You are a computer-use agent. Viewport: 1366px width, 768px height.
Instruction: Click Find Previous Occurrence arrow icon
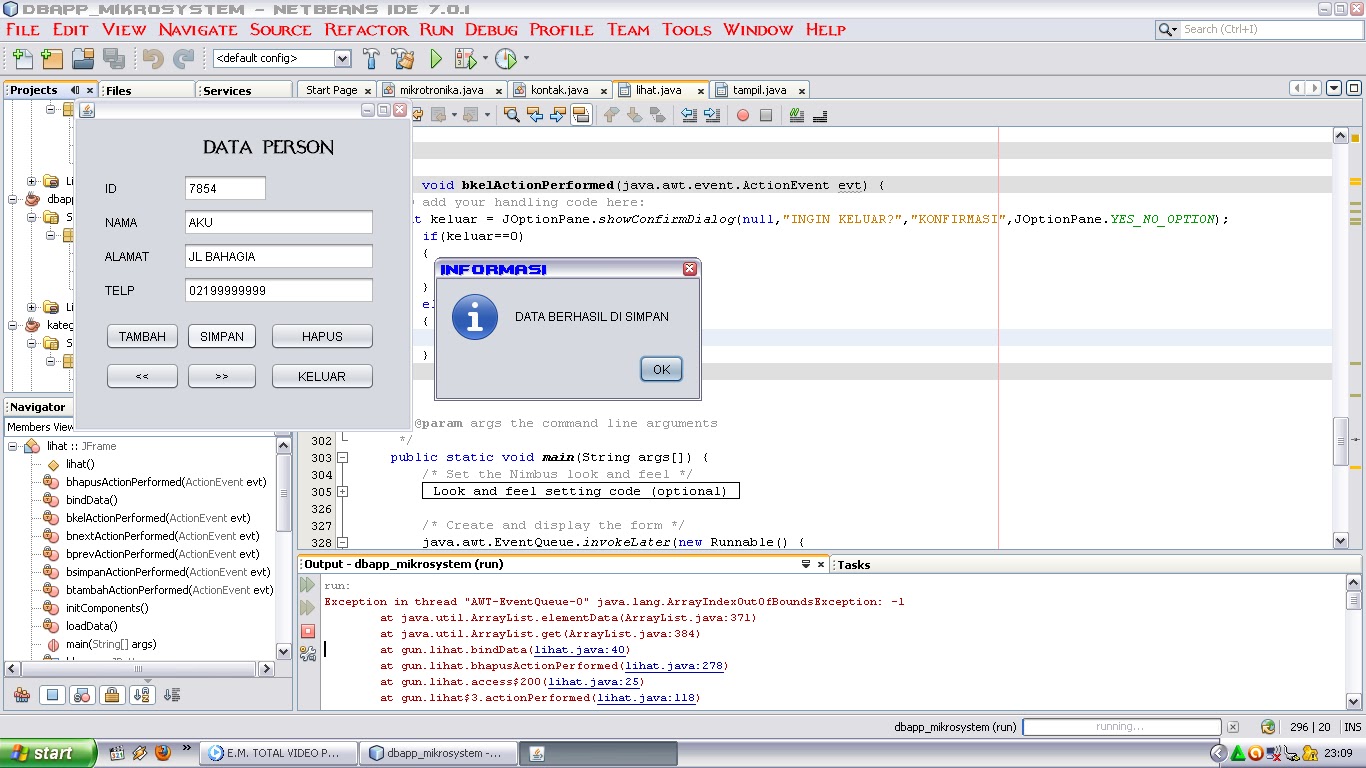point(535,115)
